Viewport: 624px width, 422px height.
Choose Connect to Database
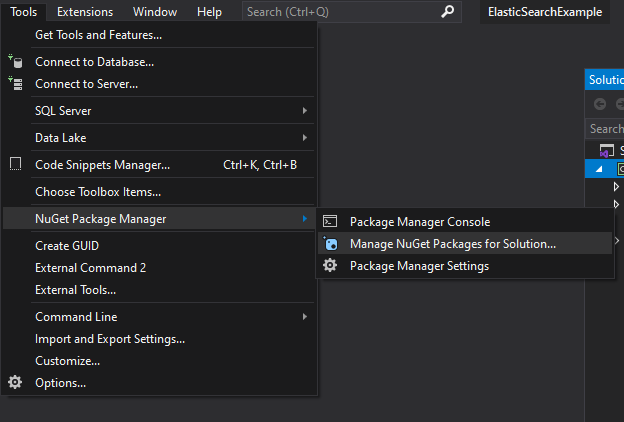coord(159,62)
